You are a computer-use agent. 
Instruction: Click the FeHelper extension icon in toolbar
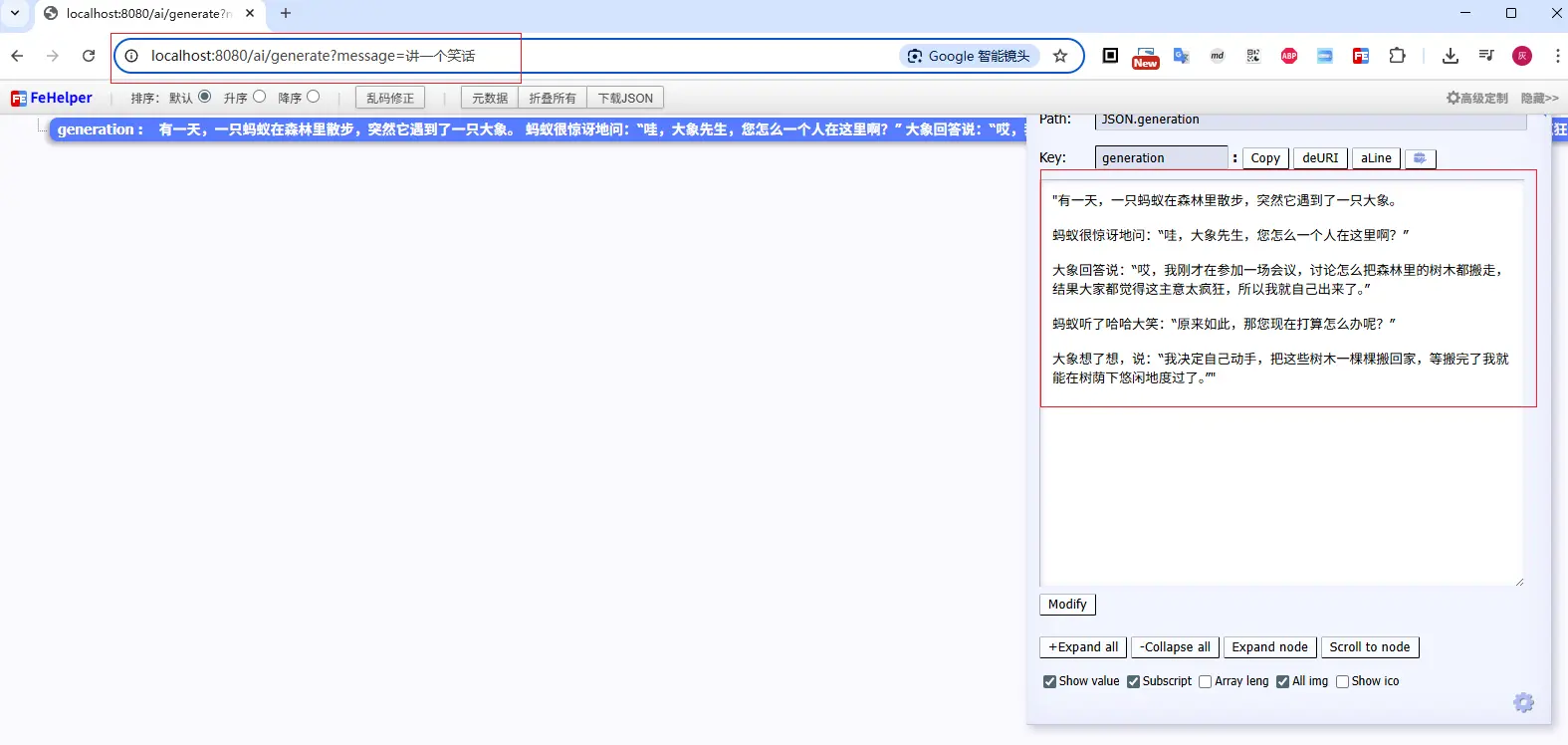[1360, 56]
